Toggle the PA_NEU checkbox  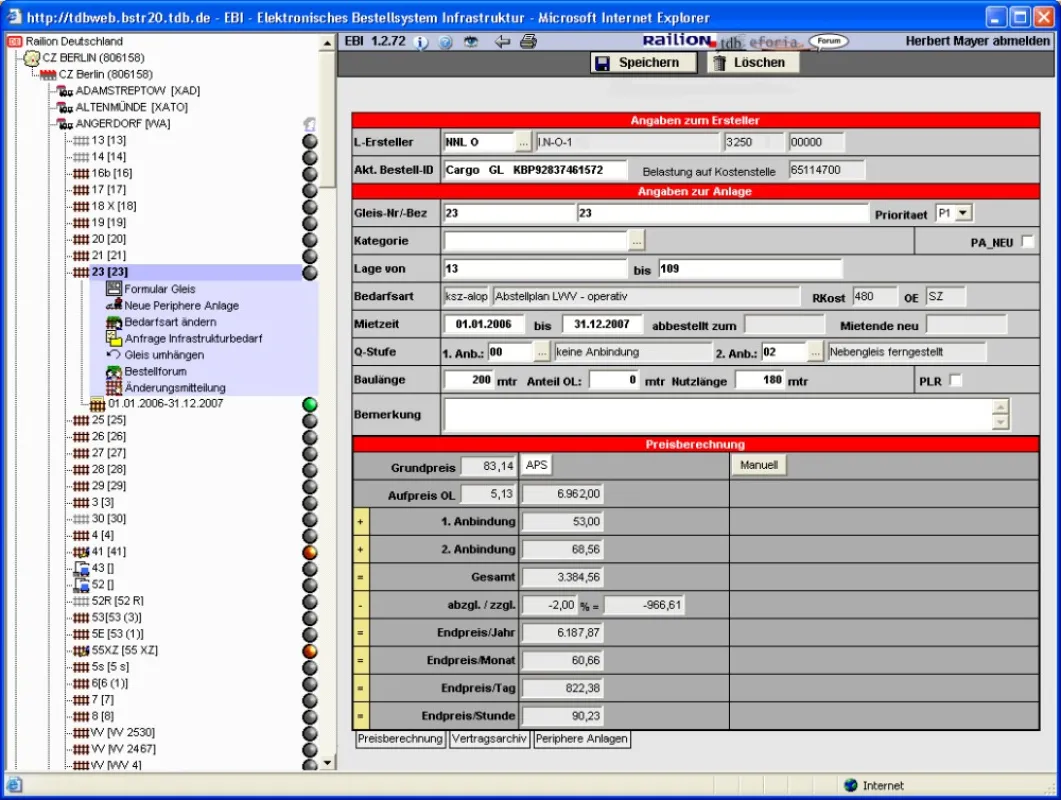click(1027, 242)
